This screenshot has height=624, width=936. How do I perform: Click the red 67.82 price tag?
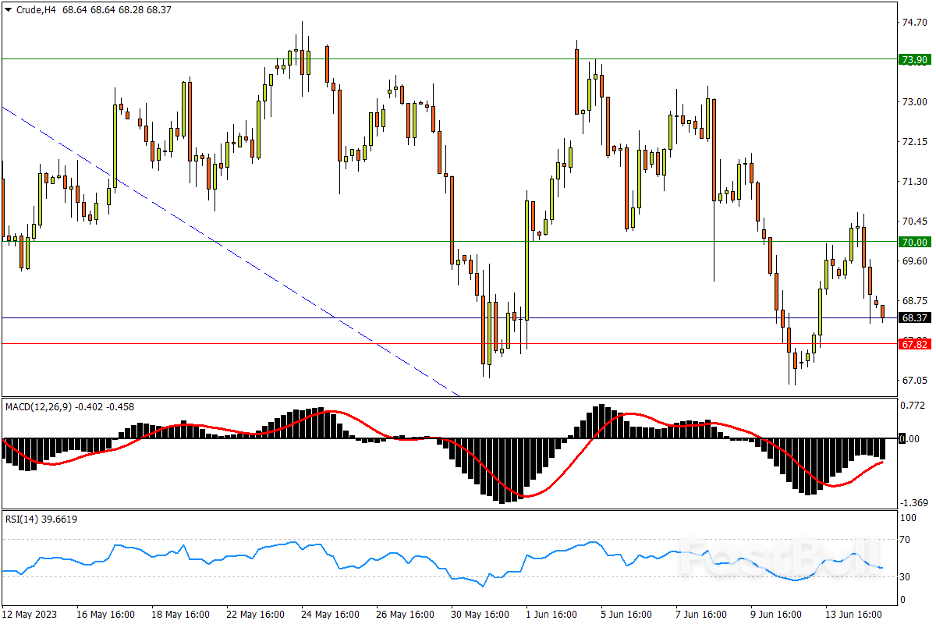click(x=915, y=344)
